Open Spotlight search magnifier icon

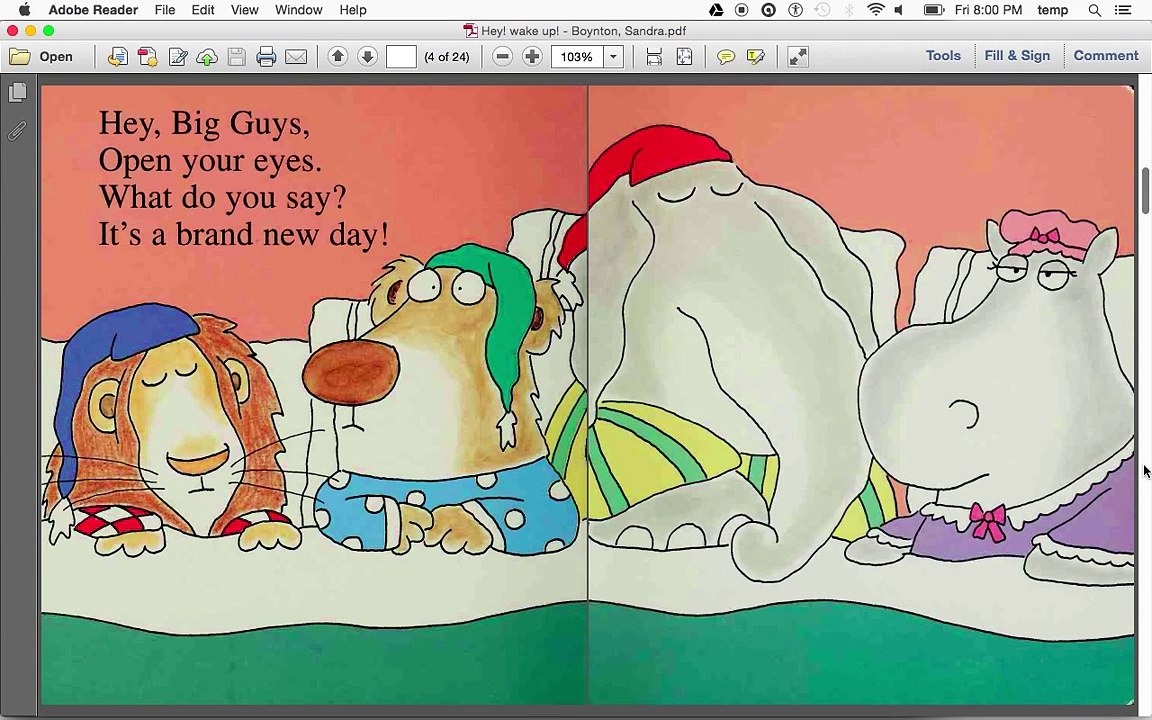1095,10
